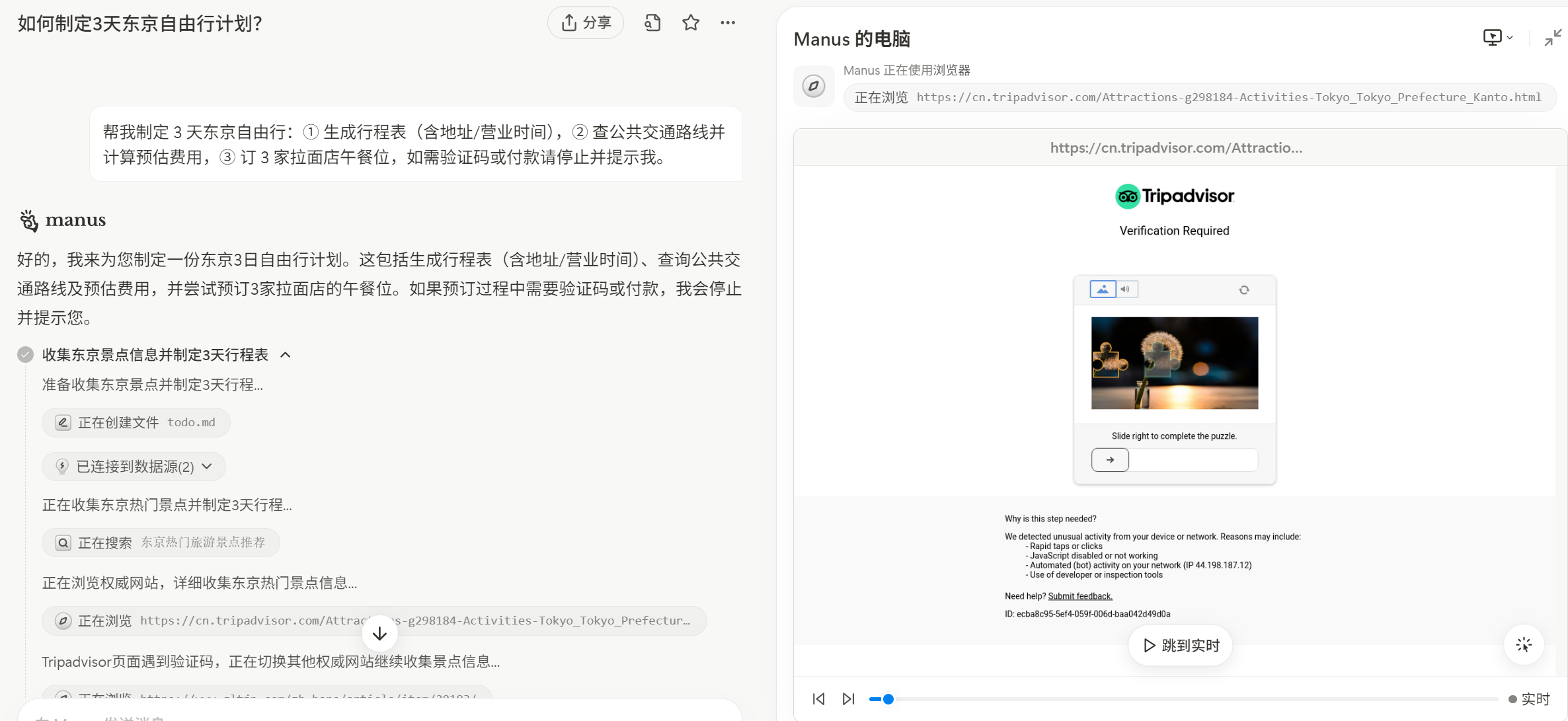Open the three-dot more options menu
Image resolution: width=1568 pixels, height=721 pixels.
point(728,23)
